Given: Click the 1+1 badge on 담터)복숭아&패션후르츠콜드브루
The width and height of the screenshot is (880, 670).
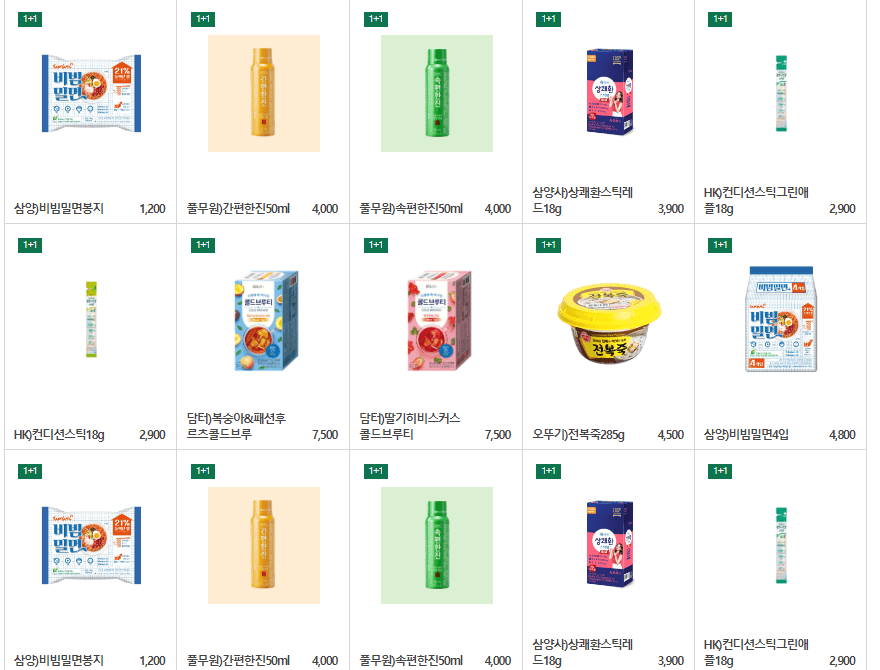Looking at the screenshot, I should pyautogui.click(x=203, y=245).
